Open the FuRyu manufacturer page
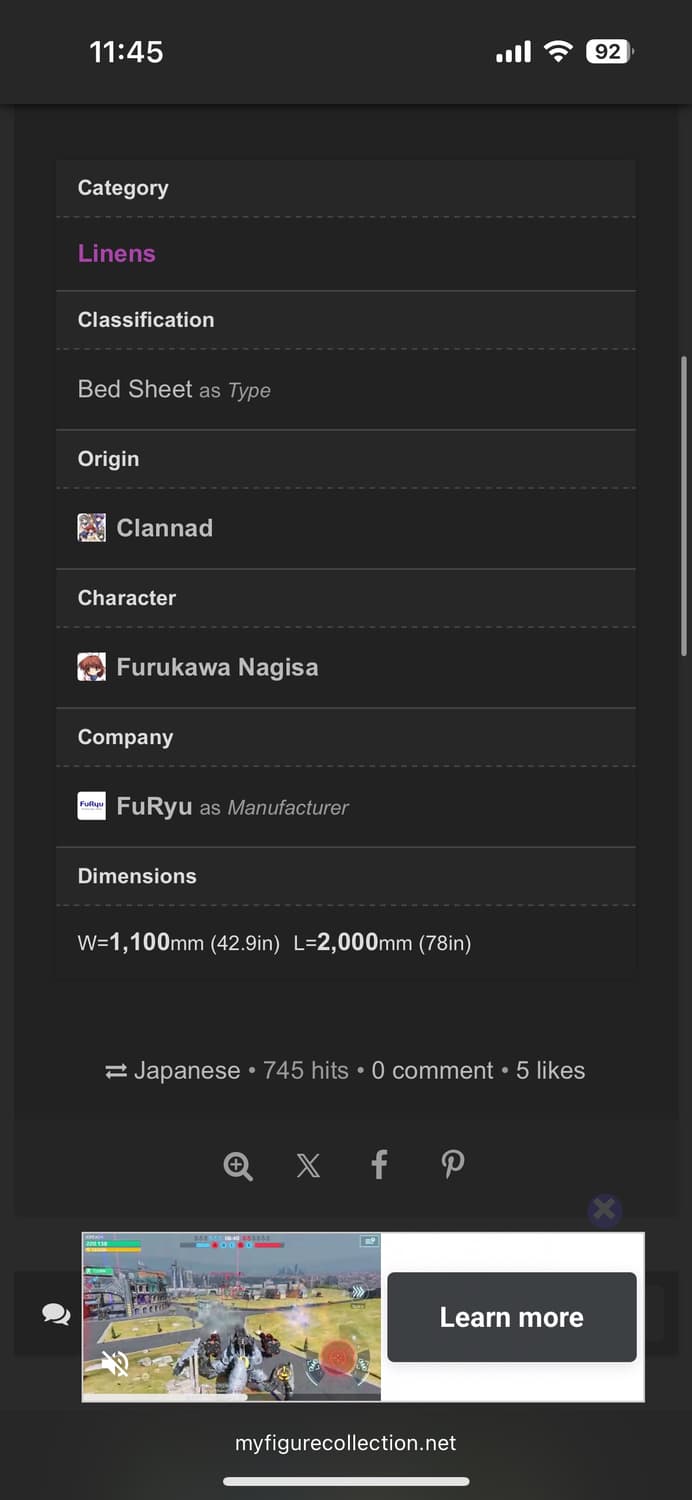 coord(154,806)
